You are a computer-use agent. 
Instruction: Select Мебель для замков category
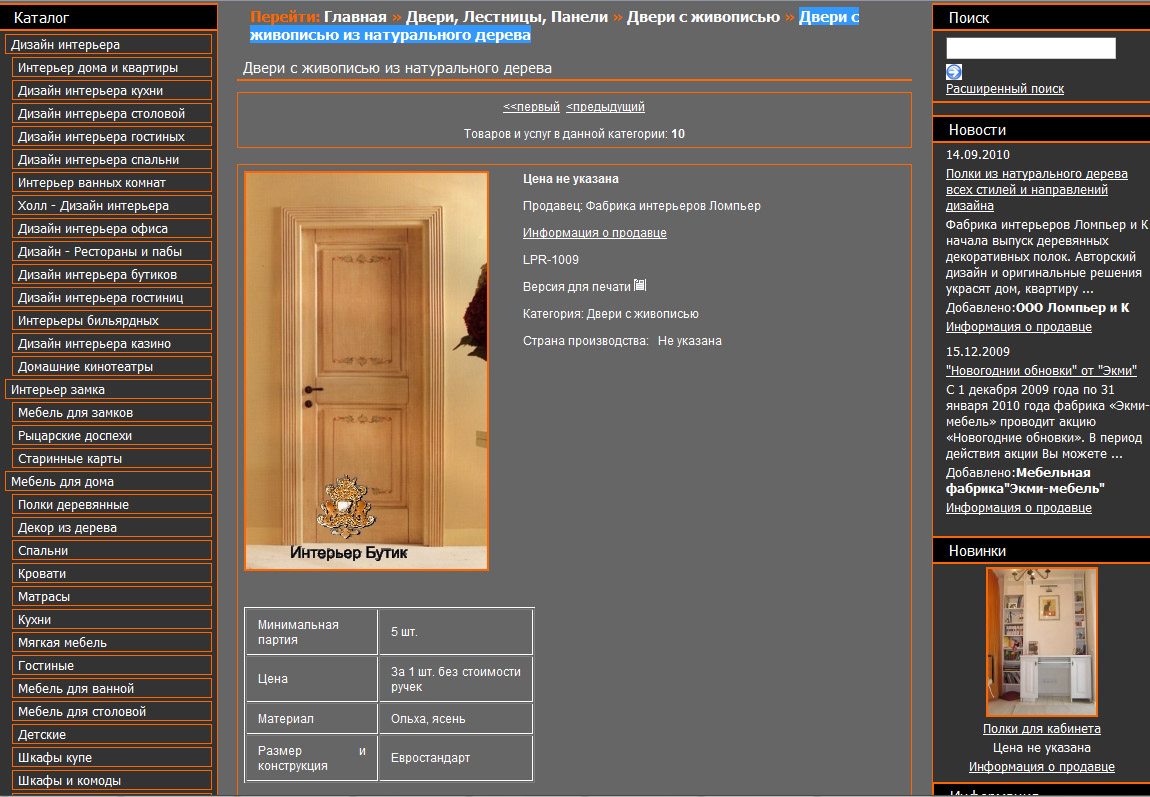[x=111, y=412]
